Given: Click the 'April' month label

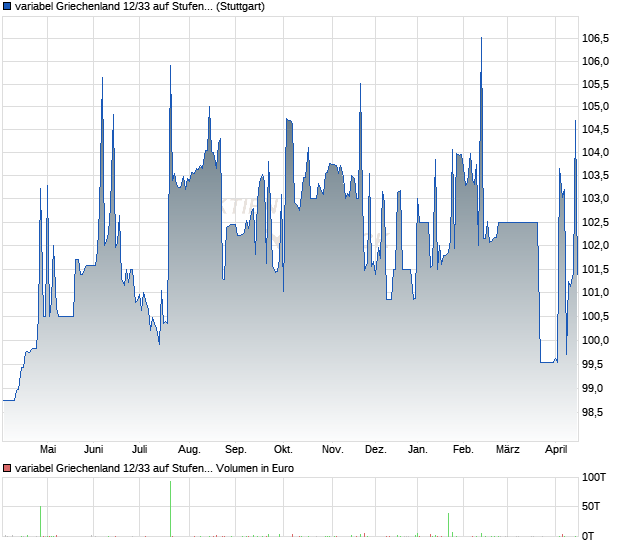Looking at the screenshot, I should [555, 450].
